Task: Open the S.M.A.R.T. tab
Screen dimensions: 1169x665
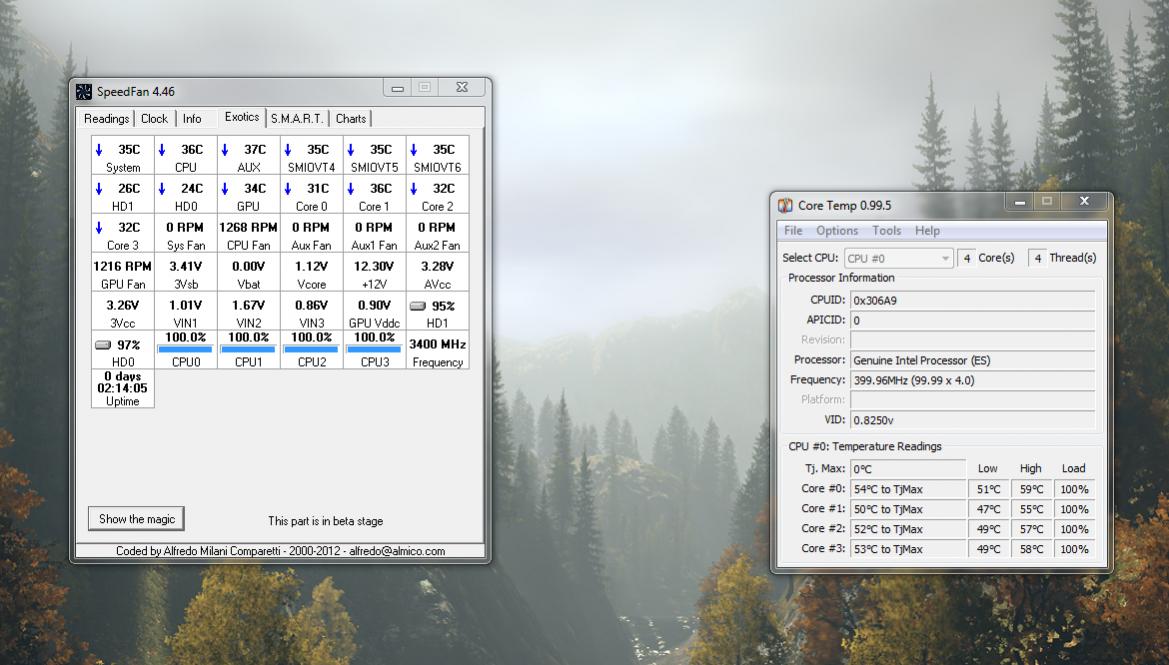Action: pyautogui.click(x=297, y=119)
